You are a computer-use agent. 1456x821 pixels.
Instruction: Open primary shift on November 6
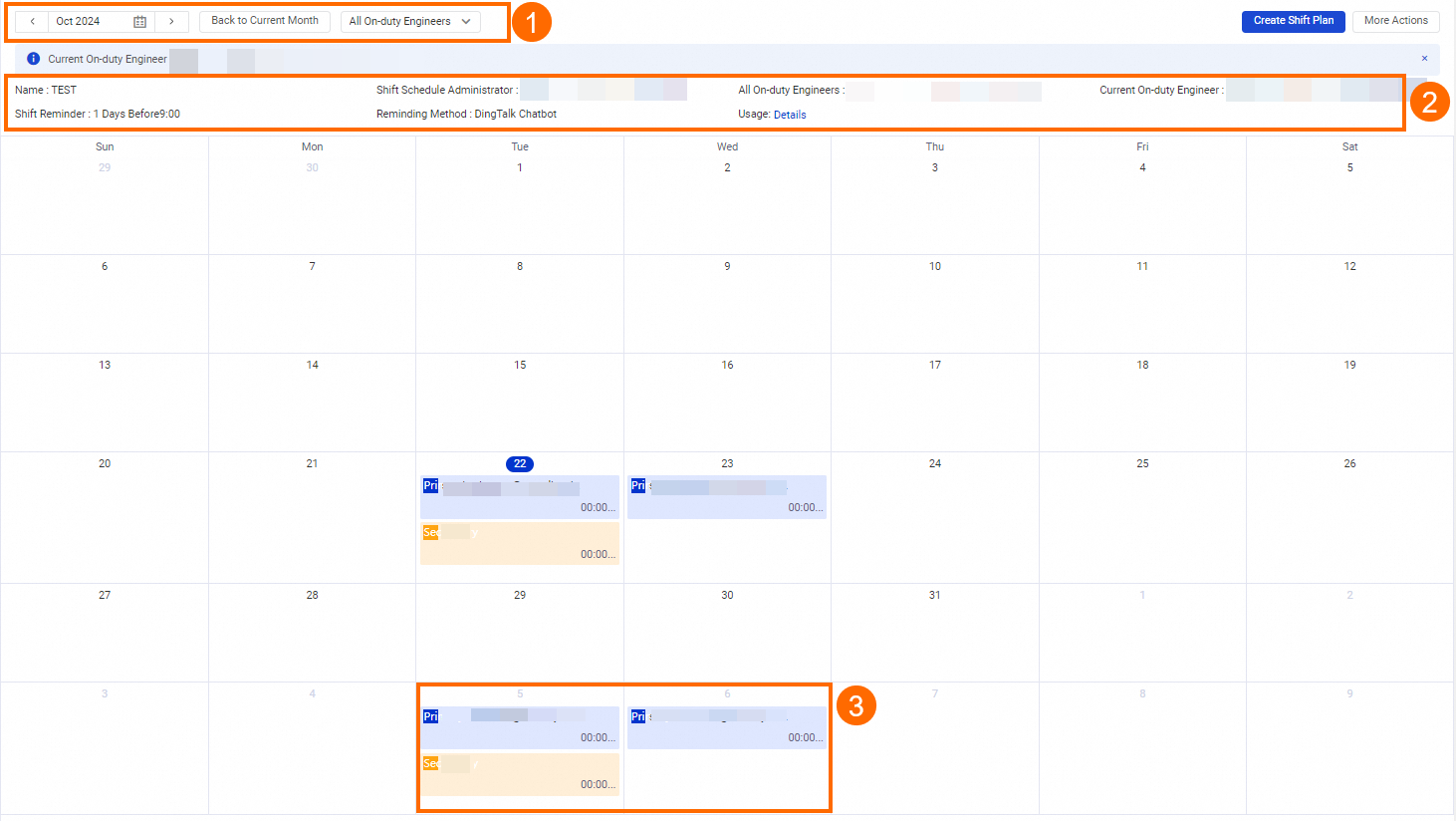(727, 727)
